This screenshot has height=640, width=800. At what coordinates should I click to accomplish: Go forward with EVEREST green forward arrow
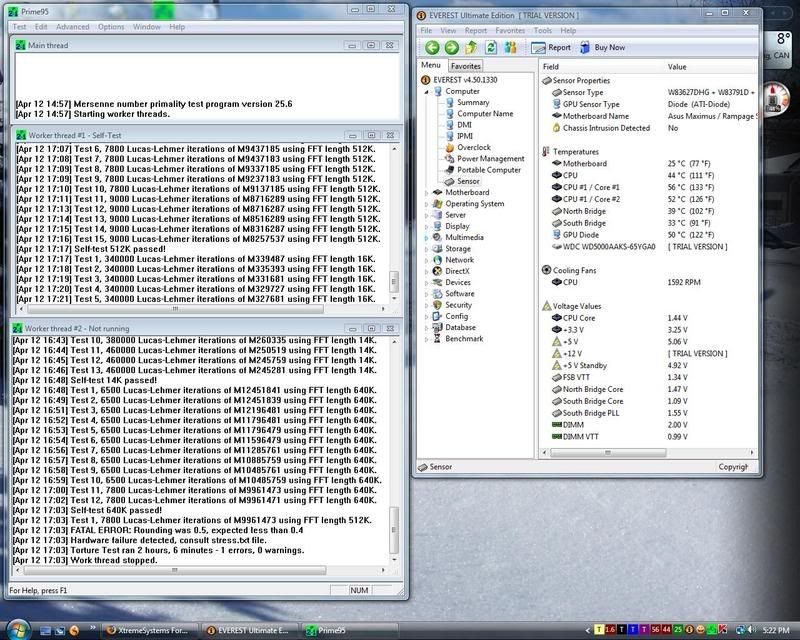(452, 47)
